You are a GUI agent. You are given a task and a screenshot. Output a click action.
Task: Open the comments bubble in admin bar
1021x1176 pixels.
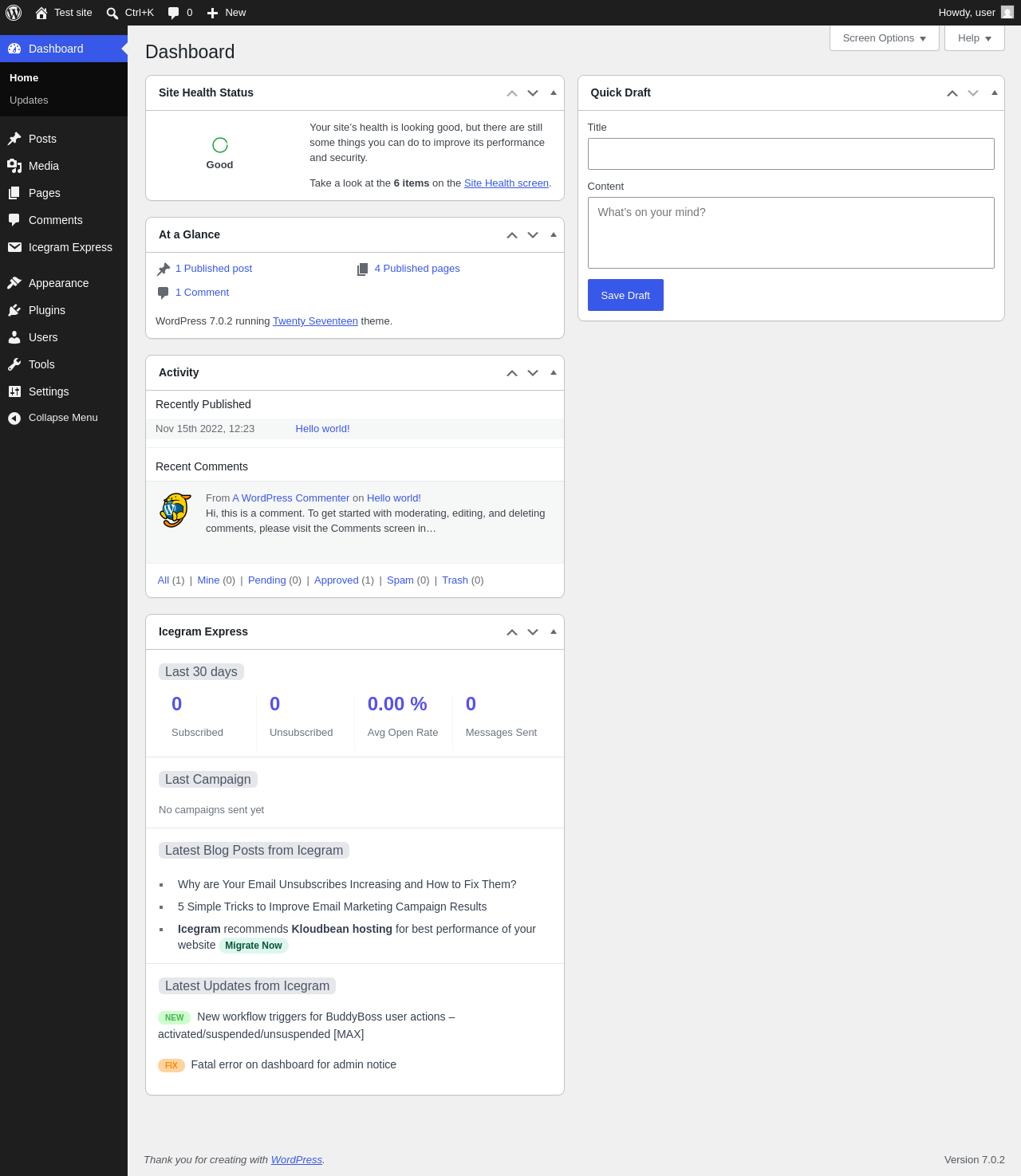[173, 13]
